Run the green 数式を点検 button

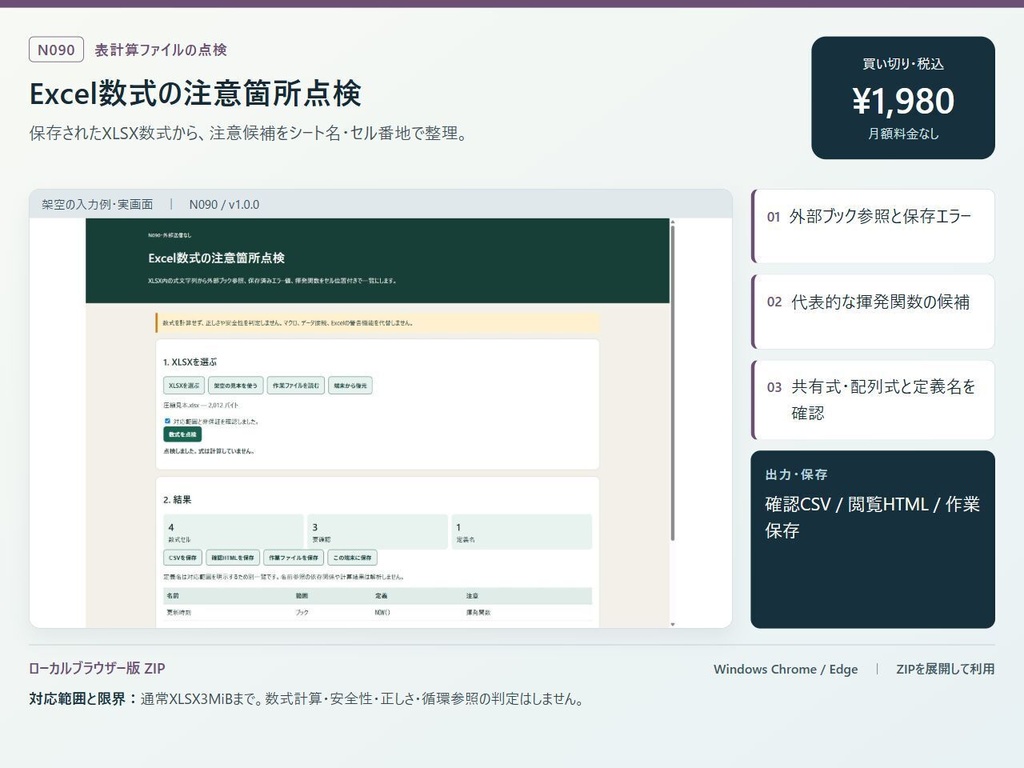(182, 434)
